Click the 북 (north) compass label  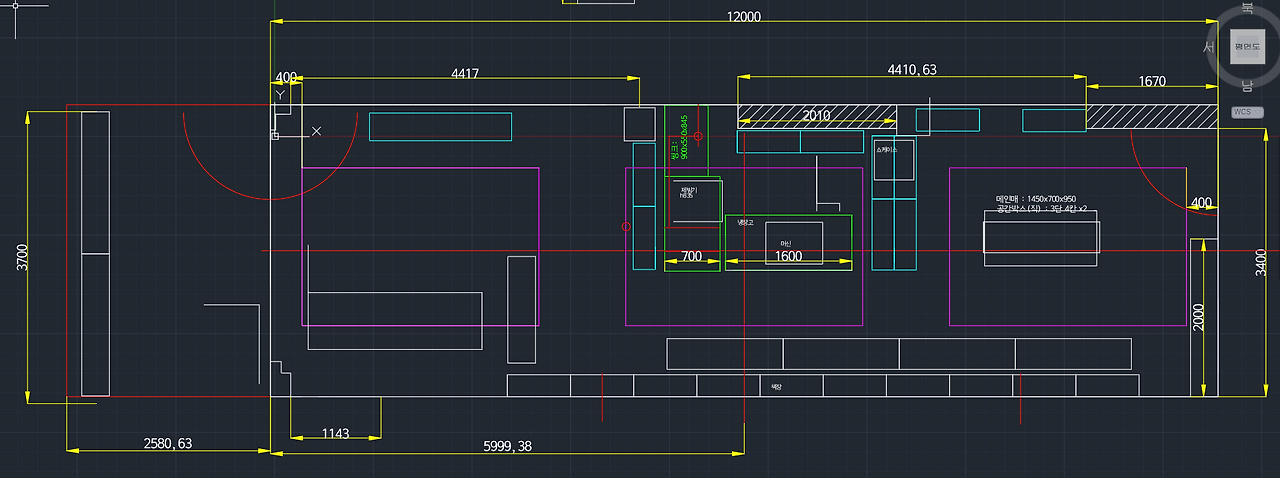point(1247,8)
